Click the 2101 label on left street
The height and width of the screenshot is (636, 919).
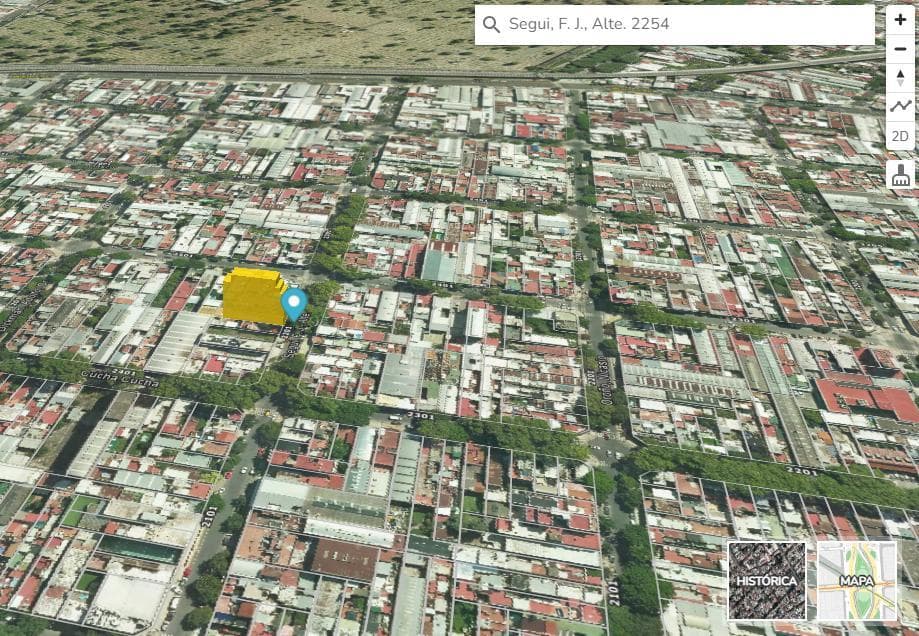[x=209, y=515]
